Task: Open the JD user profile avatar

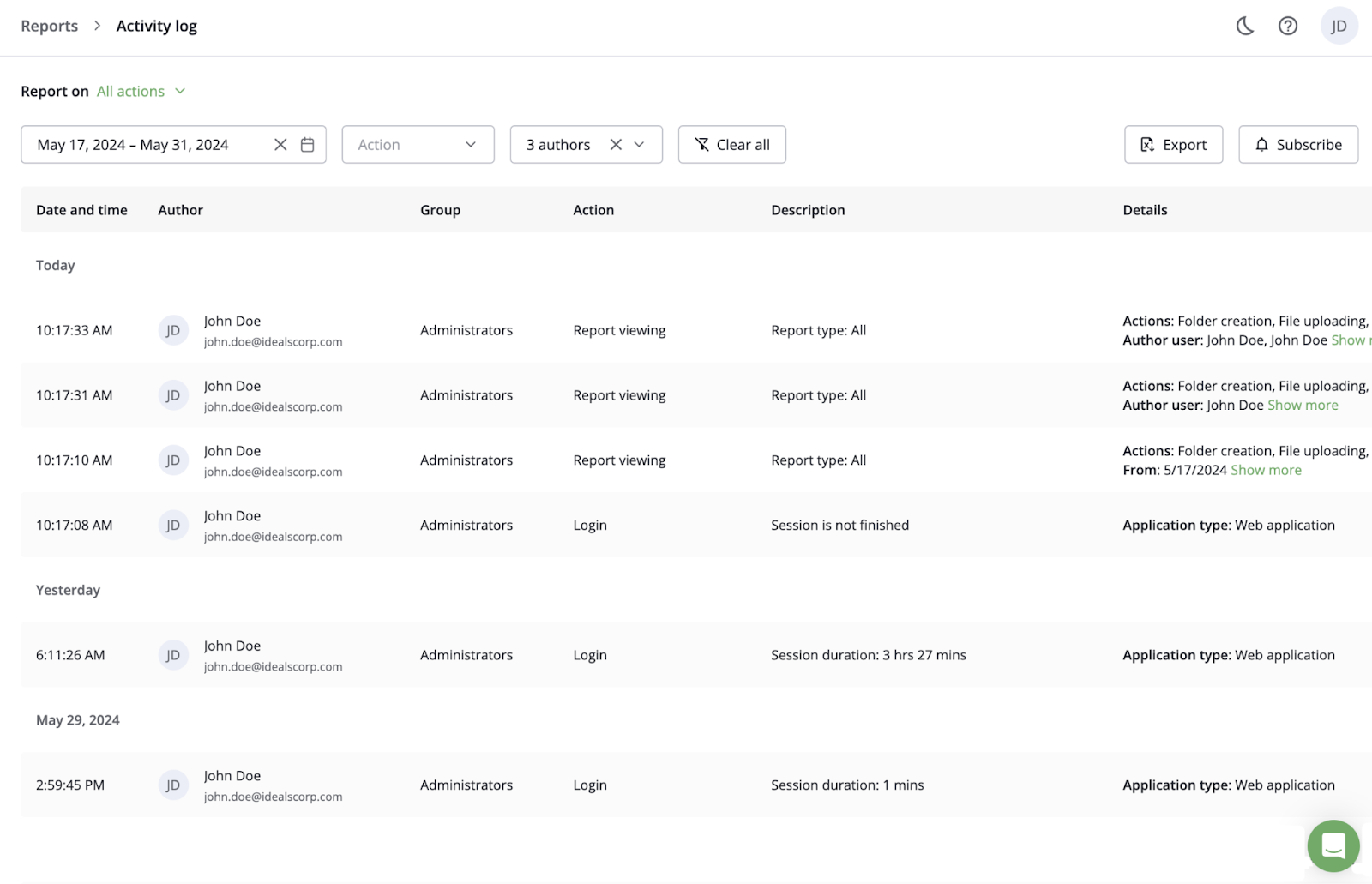Action: coord(1339,26)
